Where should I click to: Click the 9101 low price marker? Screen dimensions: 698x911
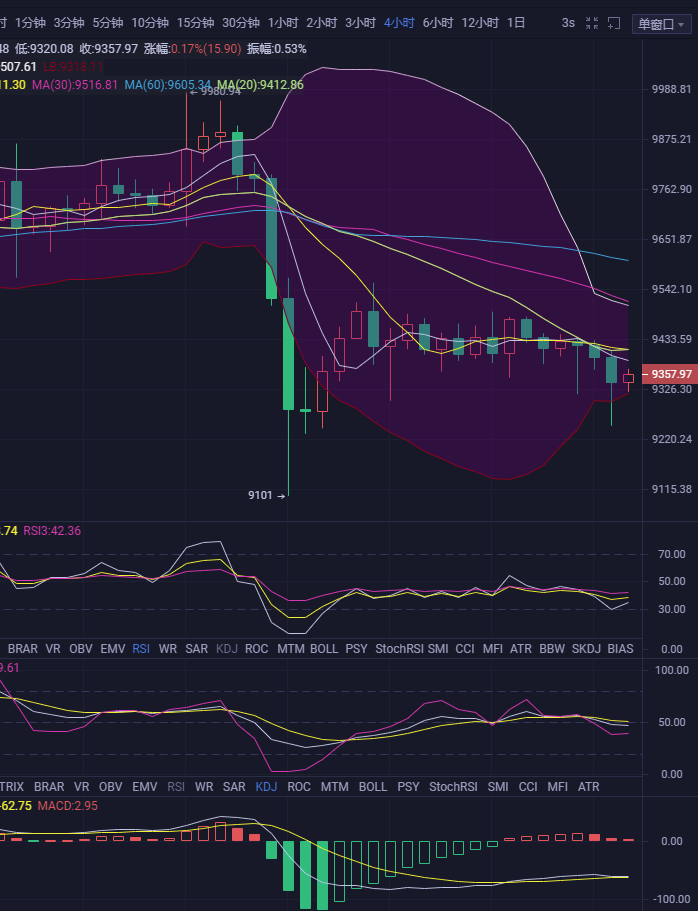[x=260, y=495]
